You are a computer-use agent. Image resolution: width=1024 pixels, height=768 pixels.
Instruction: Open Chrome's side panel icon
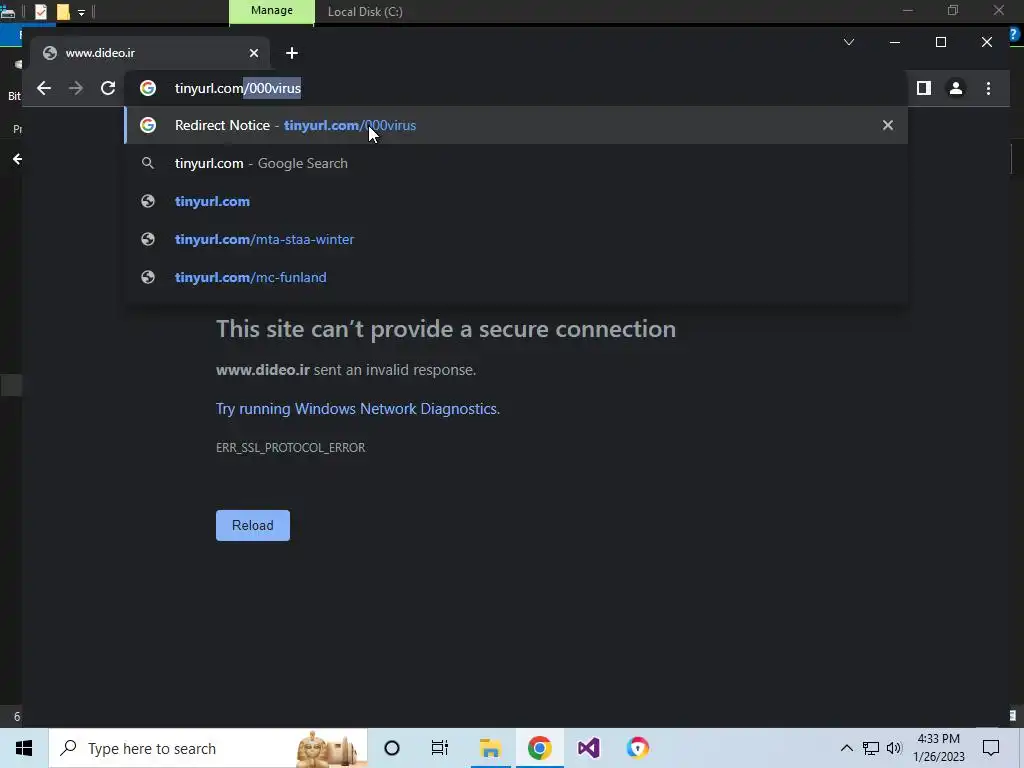pos(923,88)
